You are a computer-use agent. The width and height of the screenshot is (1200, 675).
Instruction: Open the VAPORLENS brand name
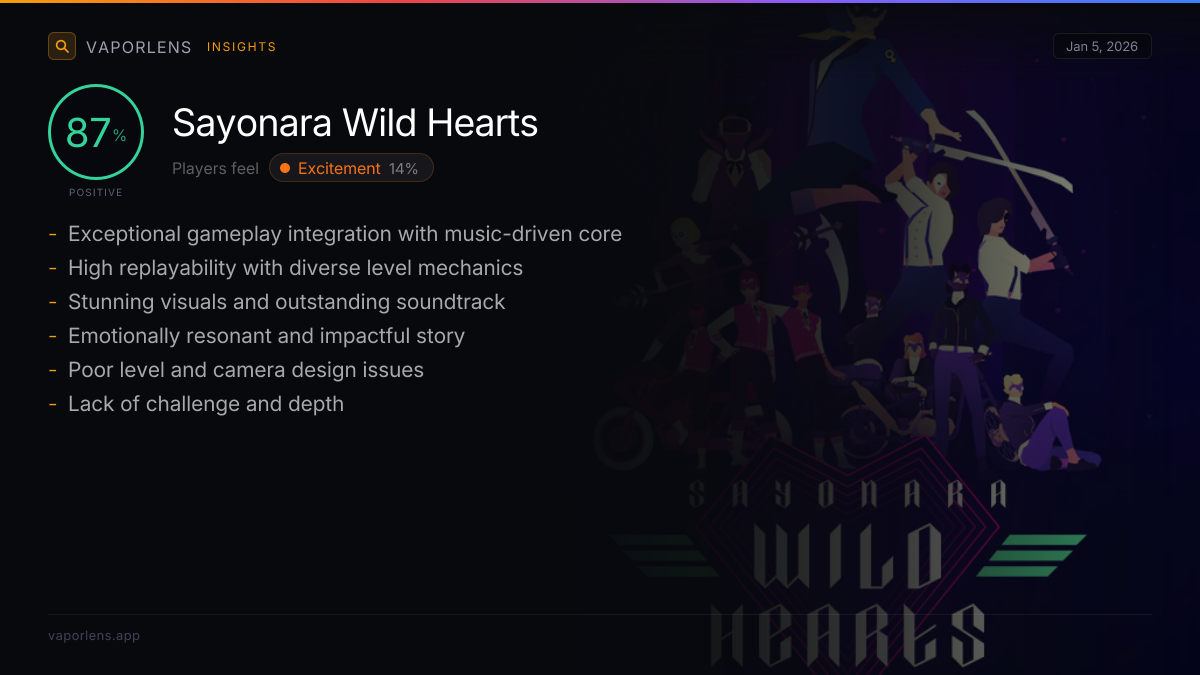coord(139,47)
